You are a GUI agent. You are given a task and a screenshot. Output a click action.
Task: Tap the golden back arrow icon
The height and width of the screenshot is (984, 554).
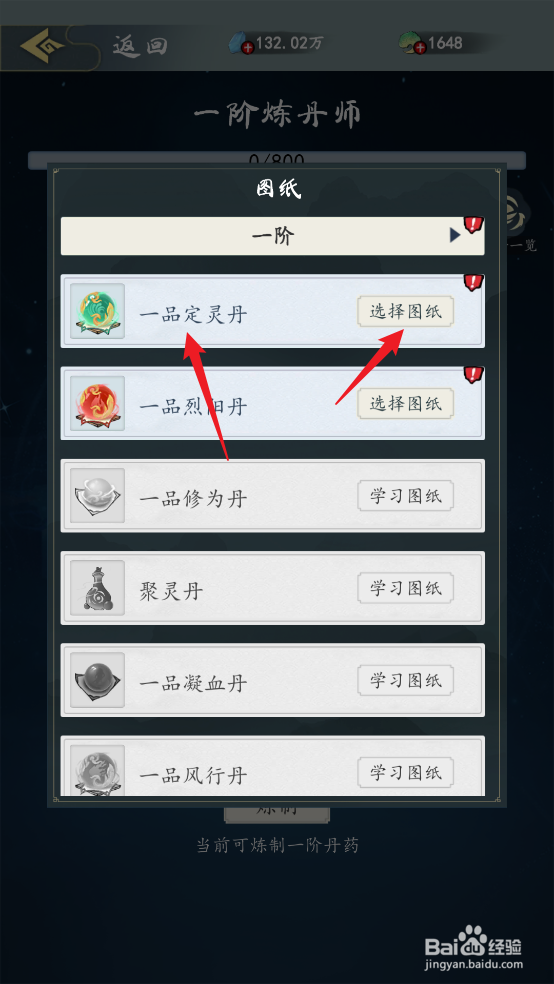[41, 46]
